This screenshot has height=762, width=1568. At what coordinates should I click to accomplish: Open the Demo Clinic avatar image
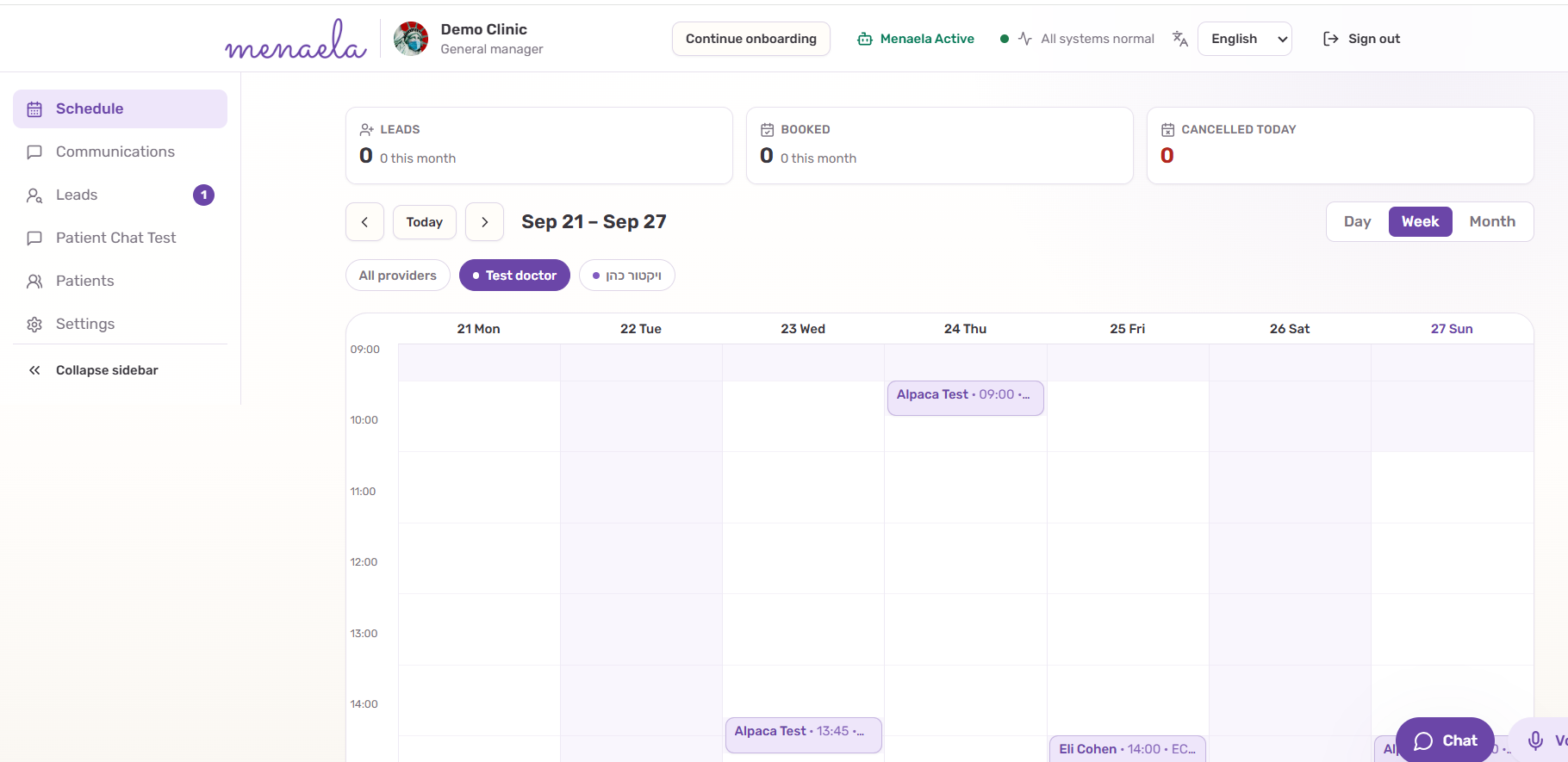coord(411,39)
